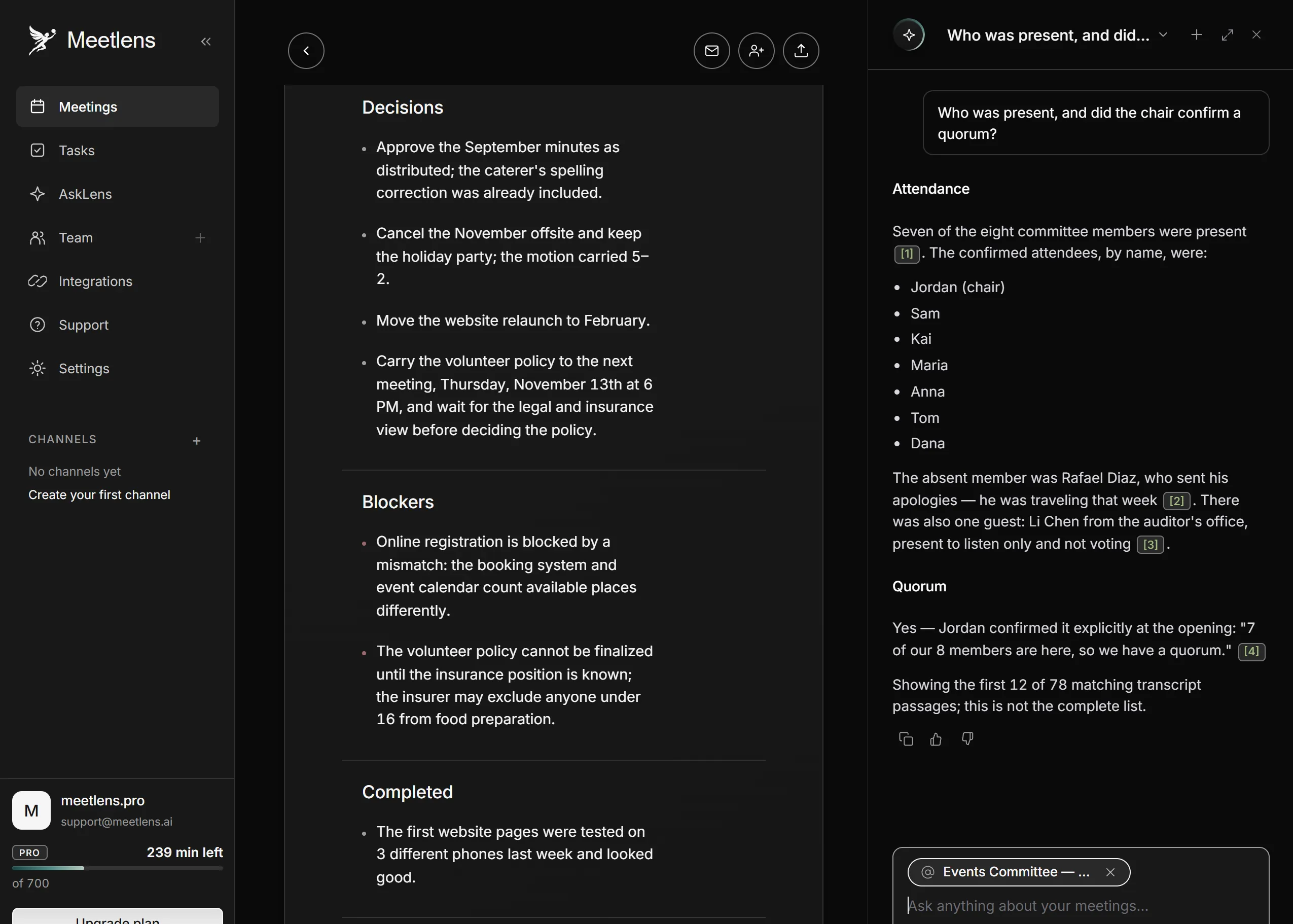The image size is (1293, 924).
Task: Open citation [4] in the Quorum answer
Action: [x=1251, y=651]
